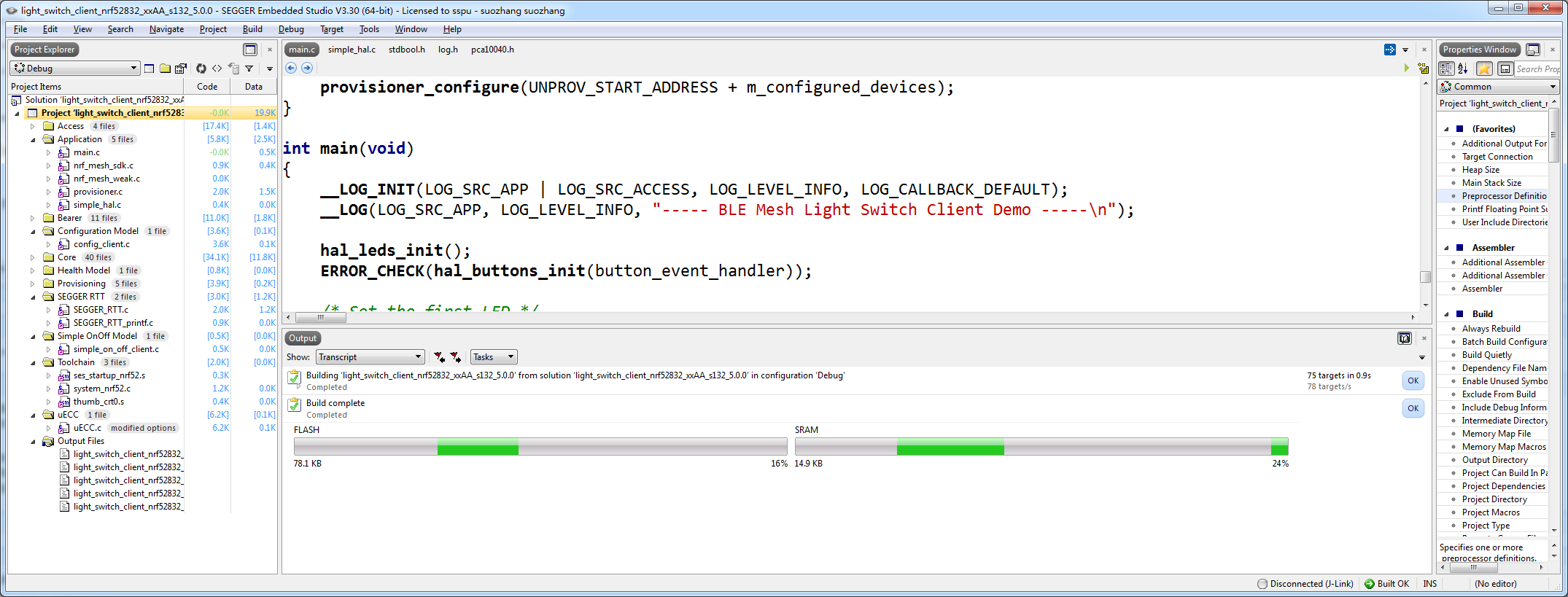Click the Search Properties input field
Image resolution: width=1568 pixels, height=597 pixels.
[1537, 69]
